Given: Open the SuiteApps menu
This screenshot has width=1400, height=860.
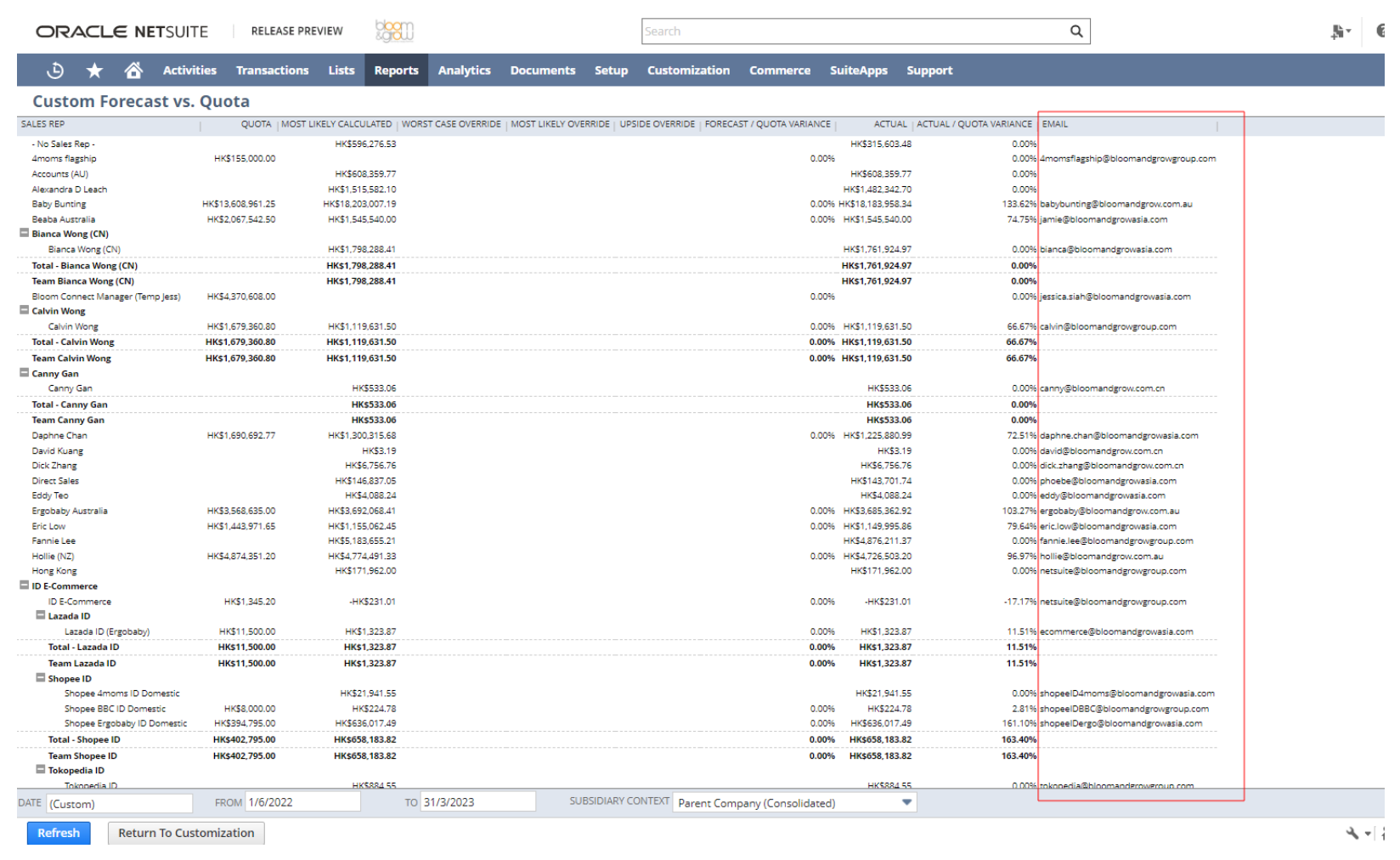Looking at the screenshot, I should [x=858, y=71].
